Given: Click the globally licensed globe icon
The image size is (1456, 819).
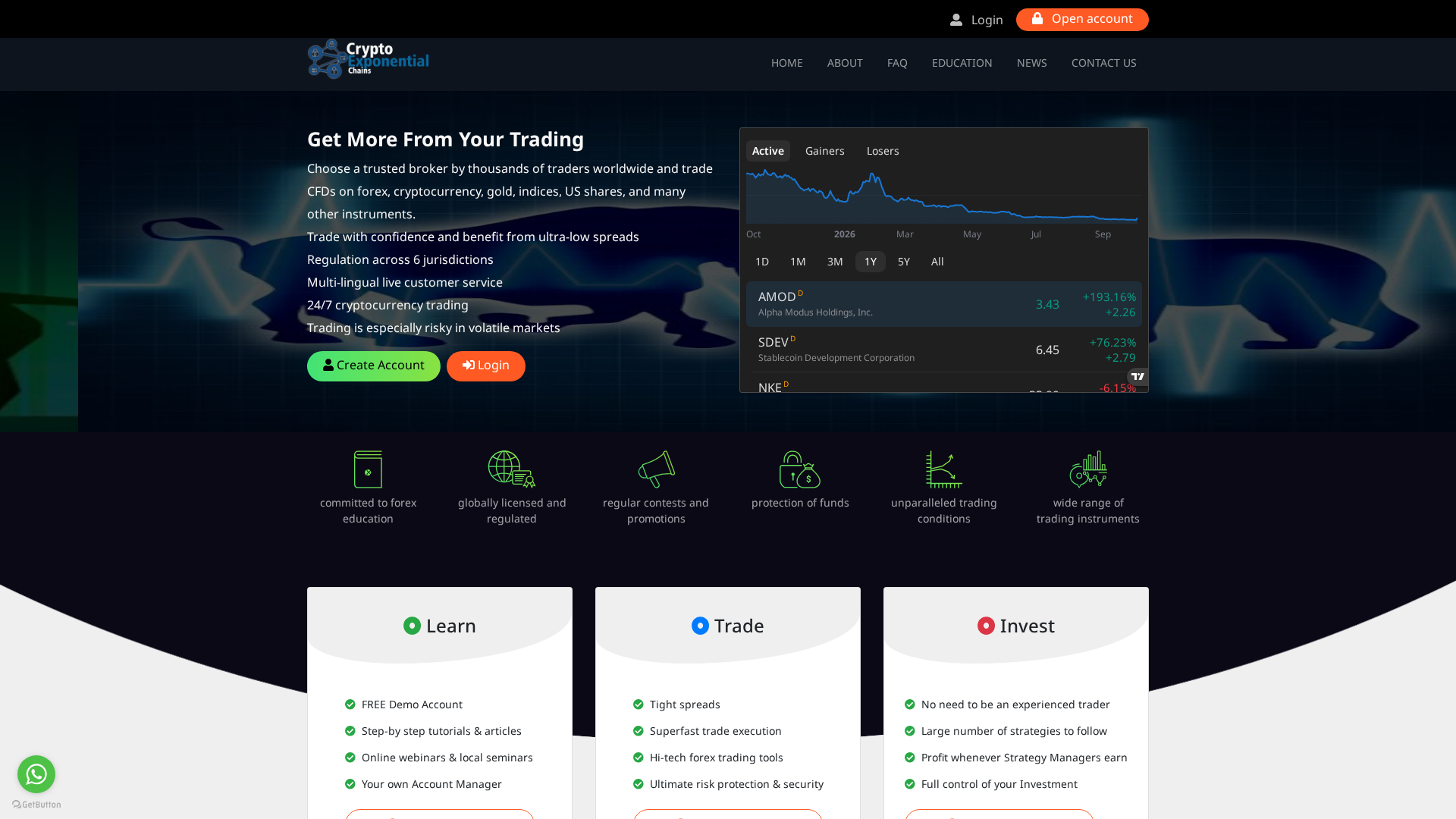Looking at the screenshot, I should (x=512, y=469).
